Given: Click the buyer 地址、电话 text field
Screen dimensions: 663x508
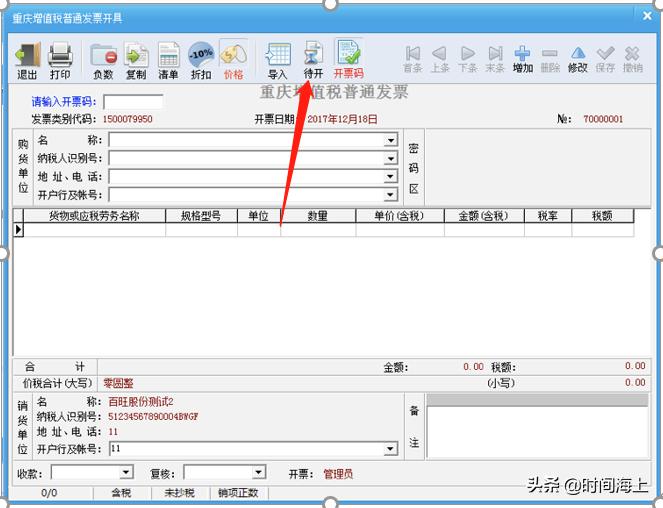Looking at the screenshot, I should 247,176.
